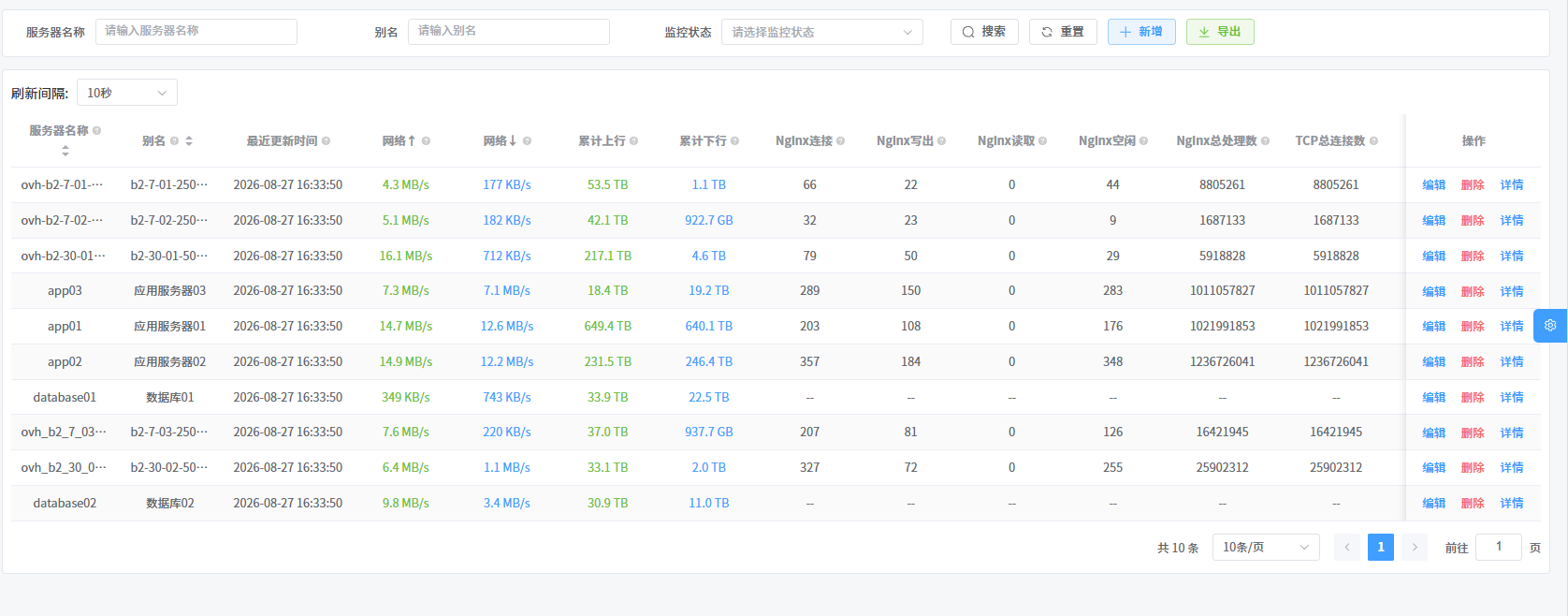Open the 10条/页 page size dropdown
Screen dimensions: 1568x616
[1266, 547]
